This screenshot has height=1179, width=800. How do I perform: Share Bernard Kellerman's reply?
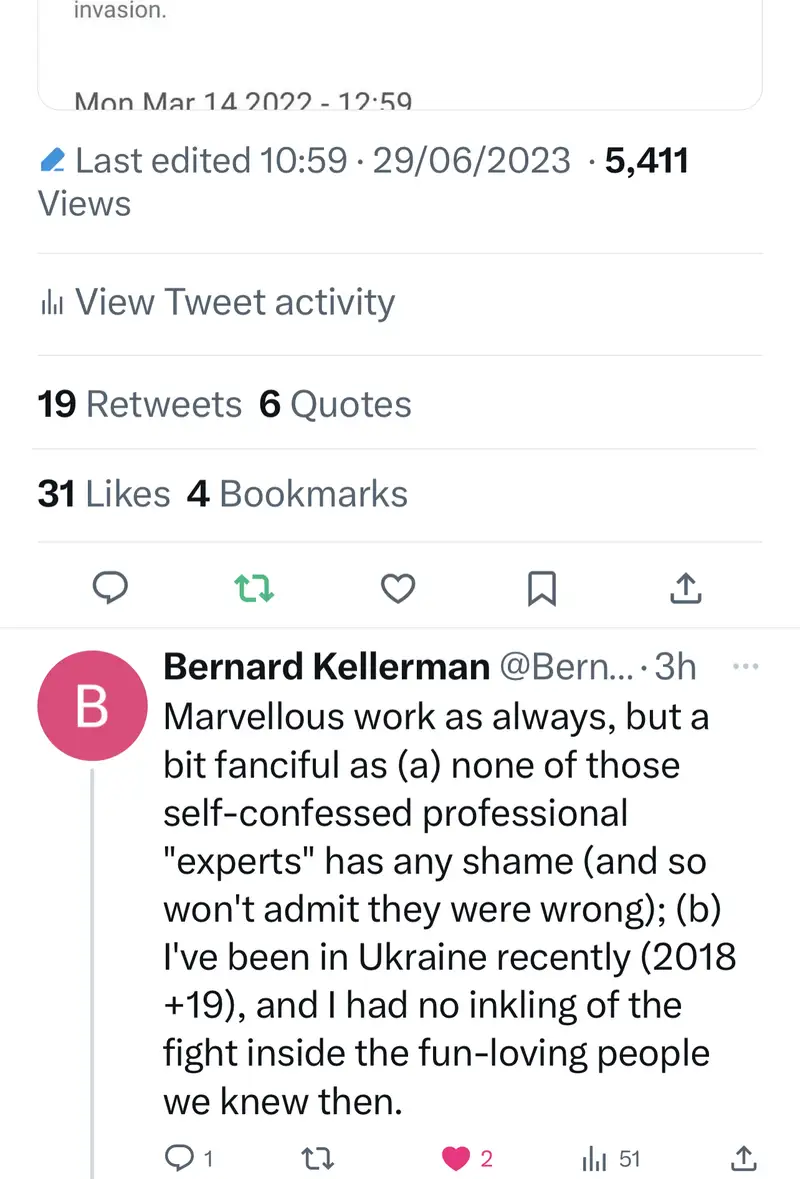point(744,1159)
